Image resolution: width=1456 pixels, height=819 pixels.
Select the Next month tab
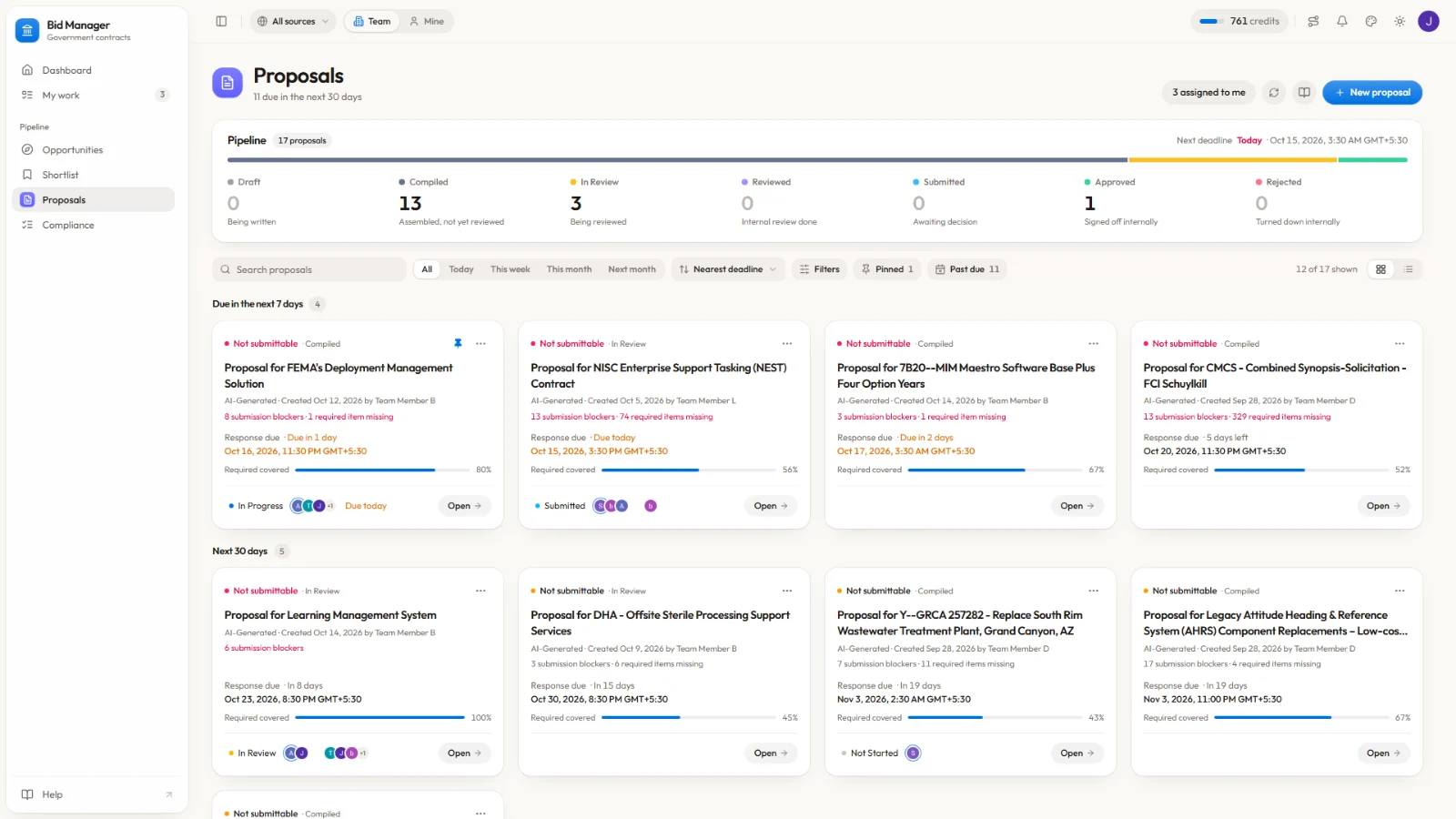(632, 269)
